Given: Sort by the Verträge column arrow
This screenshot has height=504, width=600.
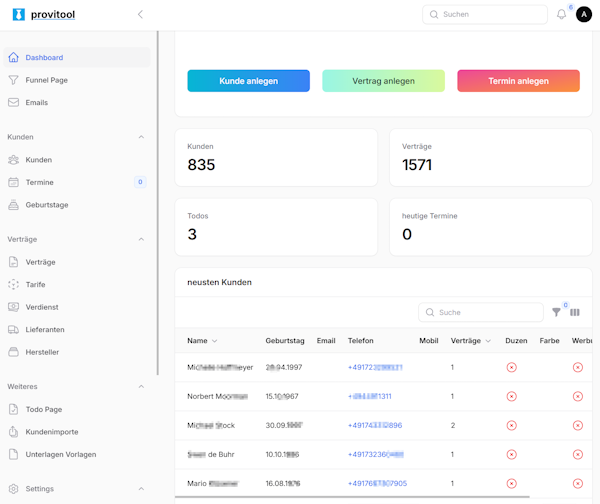Looking at the screenshot, I should (x=488, y=341).
